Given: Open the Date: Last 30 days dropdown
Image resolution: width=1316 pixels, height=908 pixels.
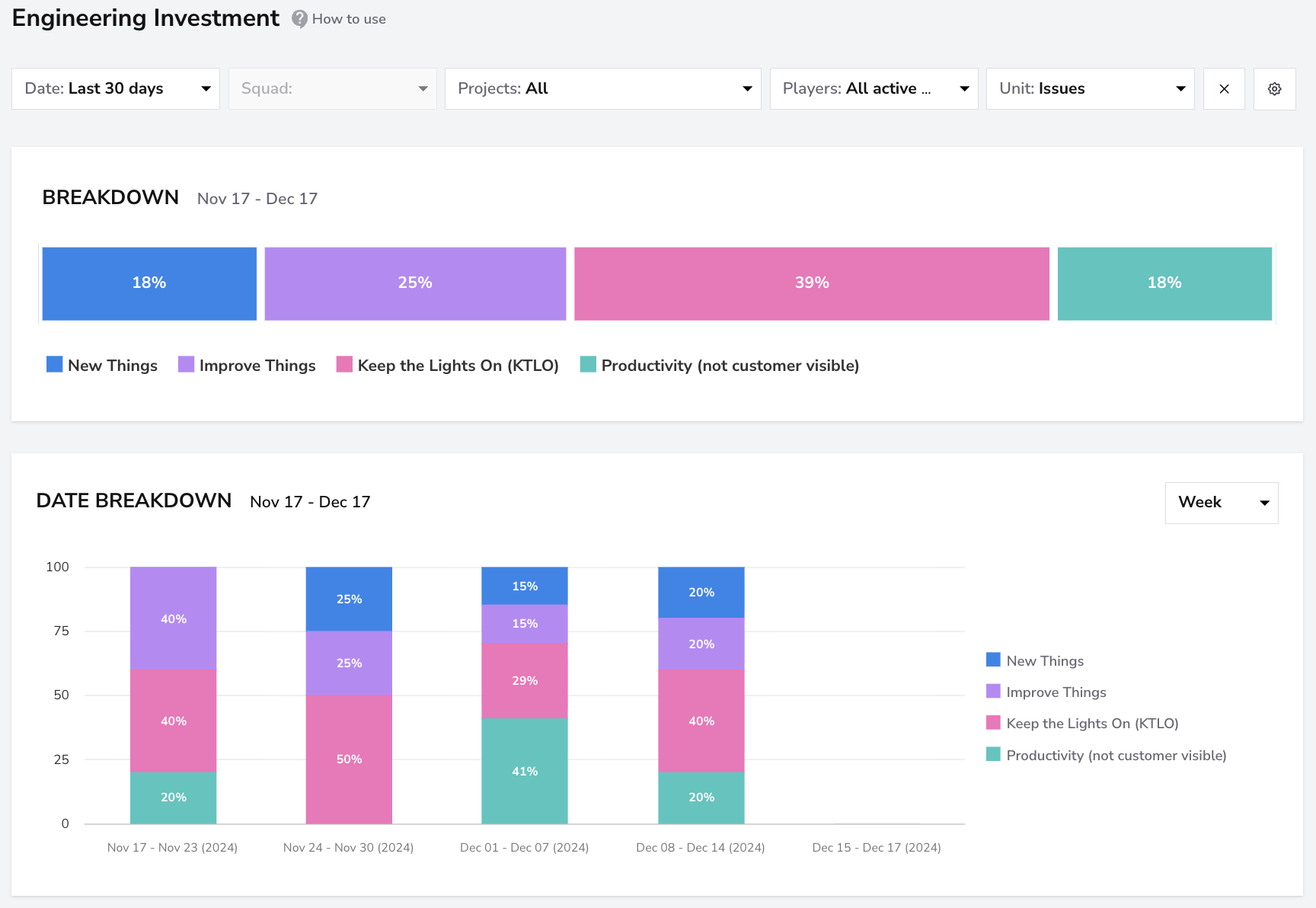Looking at the screenshot, I should click(x=116, y=89).
